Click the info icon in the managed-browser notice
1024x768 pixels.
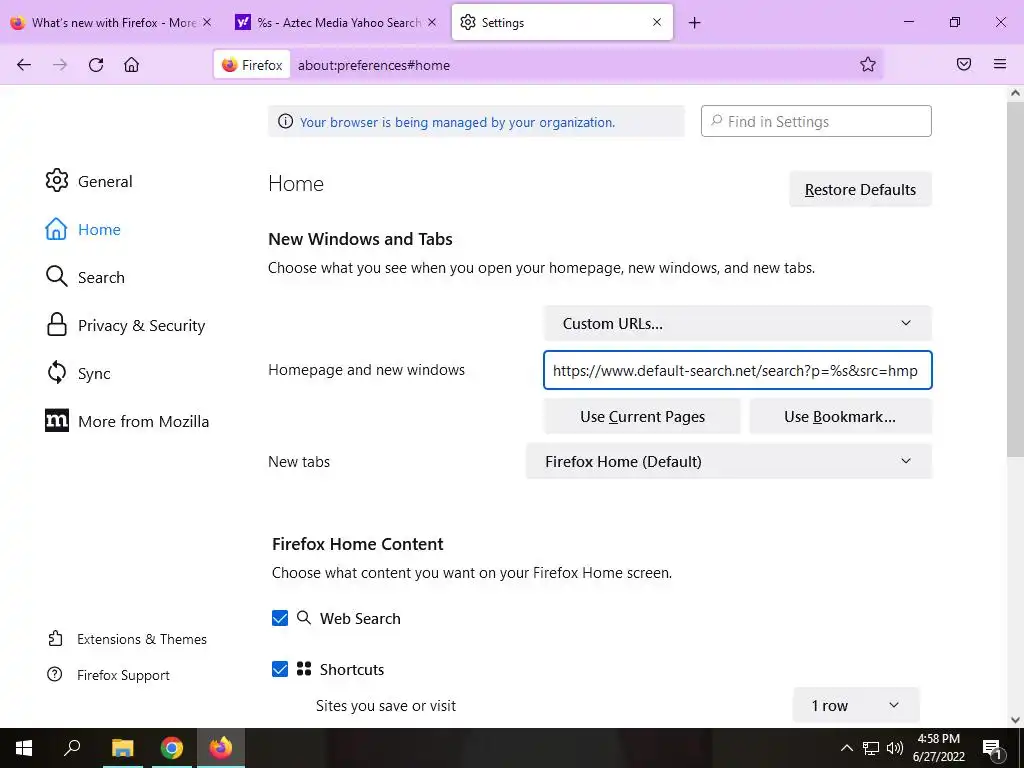click(x=285, y=121)
